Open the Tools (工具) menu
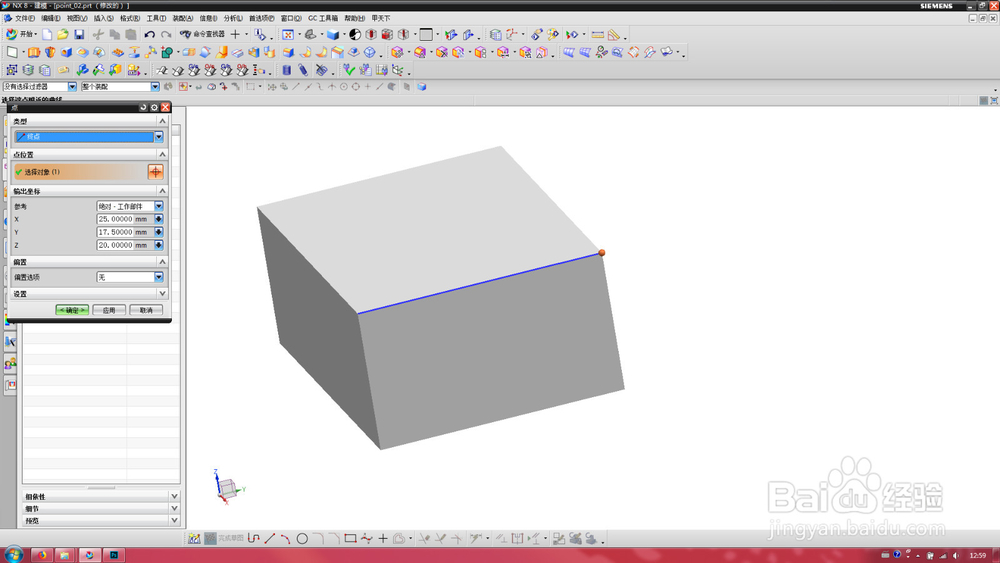The width and height of the screenshot is (1000, 563). click(x=156, y=18)
